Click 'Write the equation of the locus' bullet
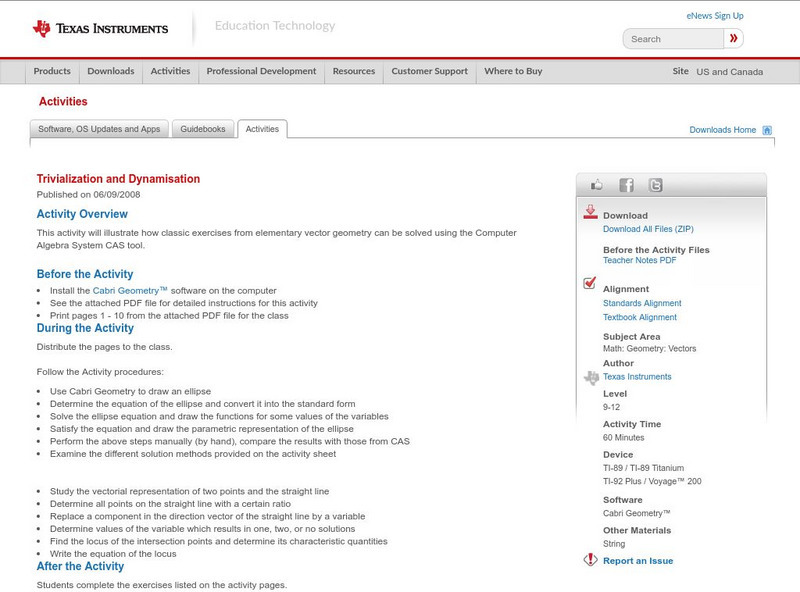 113,554
